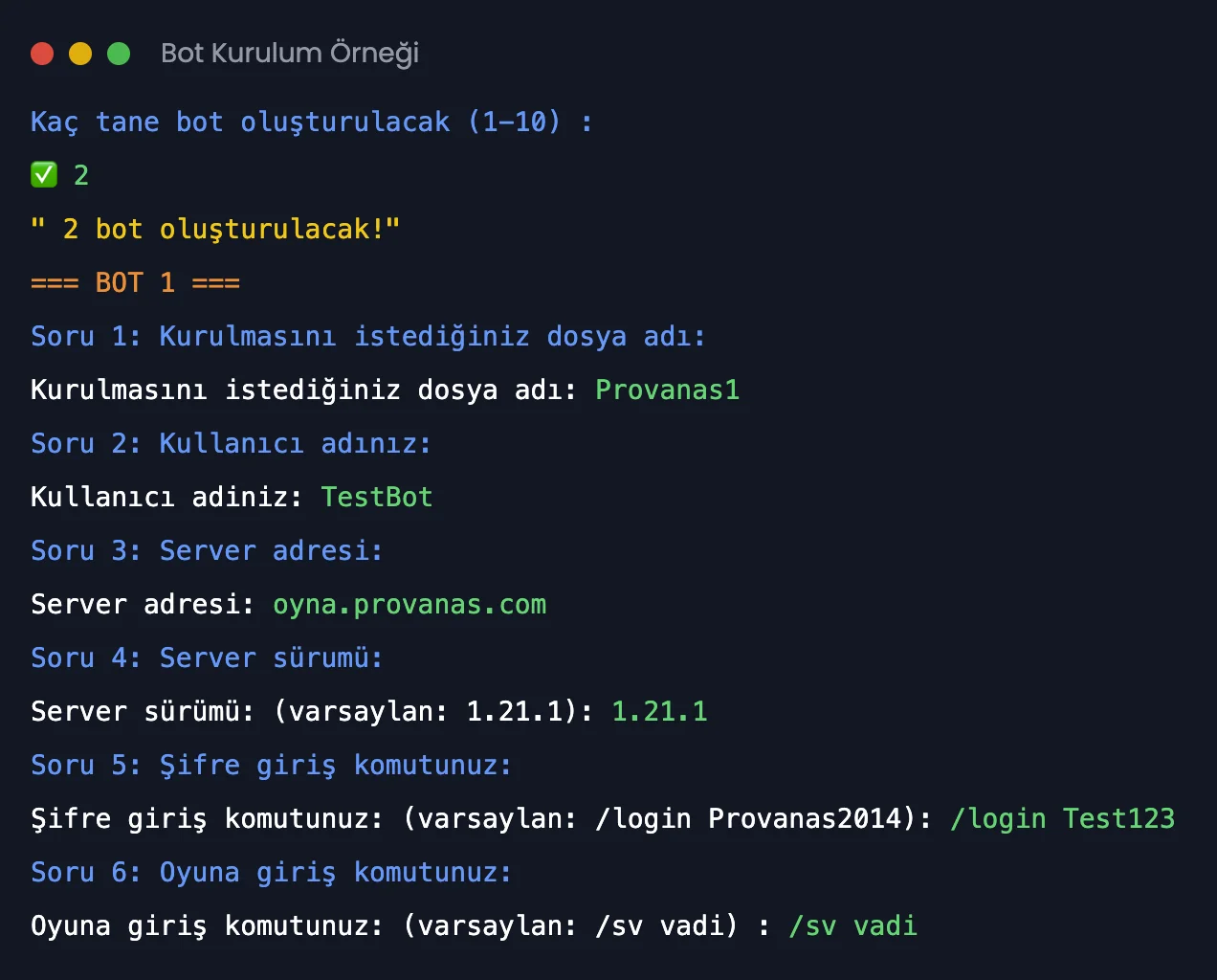Select the line 'Kaç tane bot oluşturulacak (1-10) :'
Screen dimensions: 1217x980
coord(312,122)
